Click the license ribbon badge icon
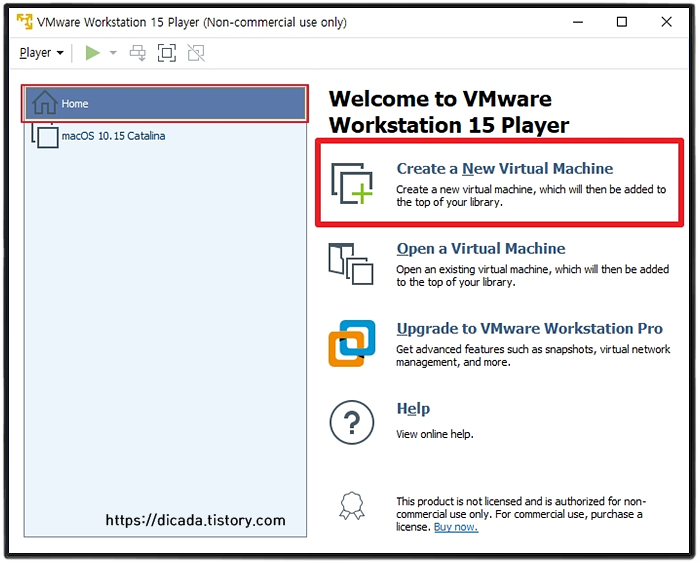This screenshot has width=700, height=563. tap(352, 506)
